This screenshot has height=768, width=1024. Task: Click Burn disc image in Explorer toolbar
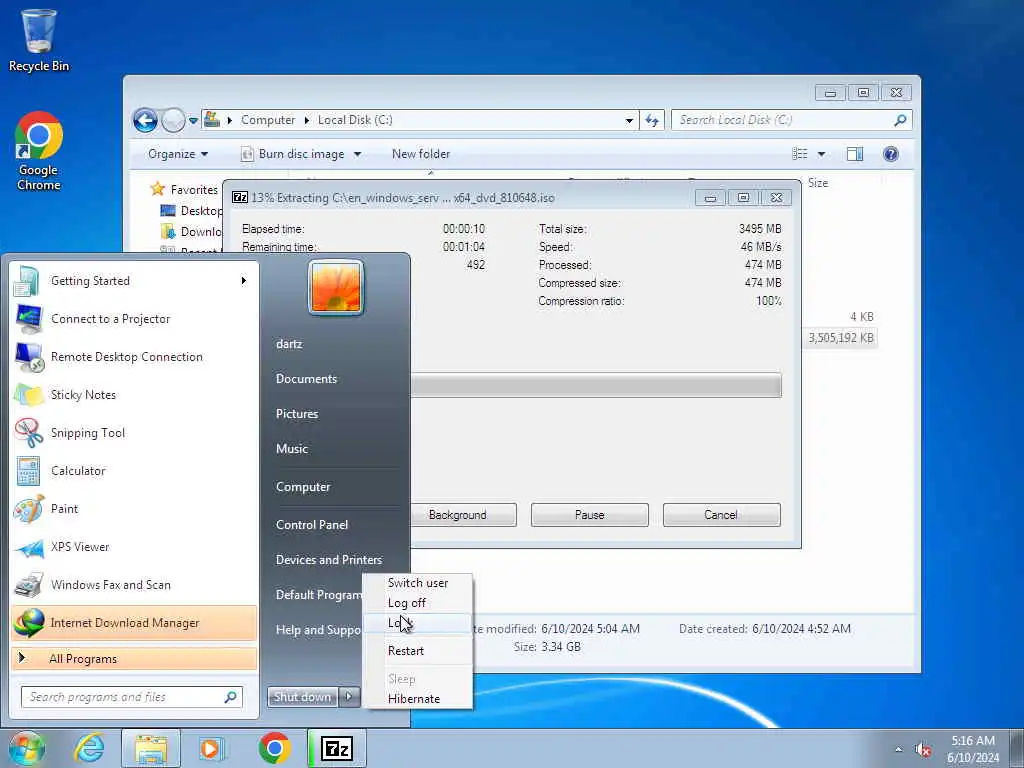coord(295,154)
